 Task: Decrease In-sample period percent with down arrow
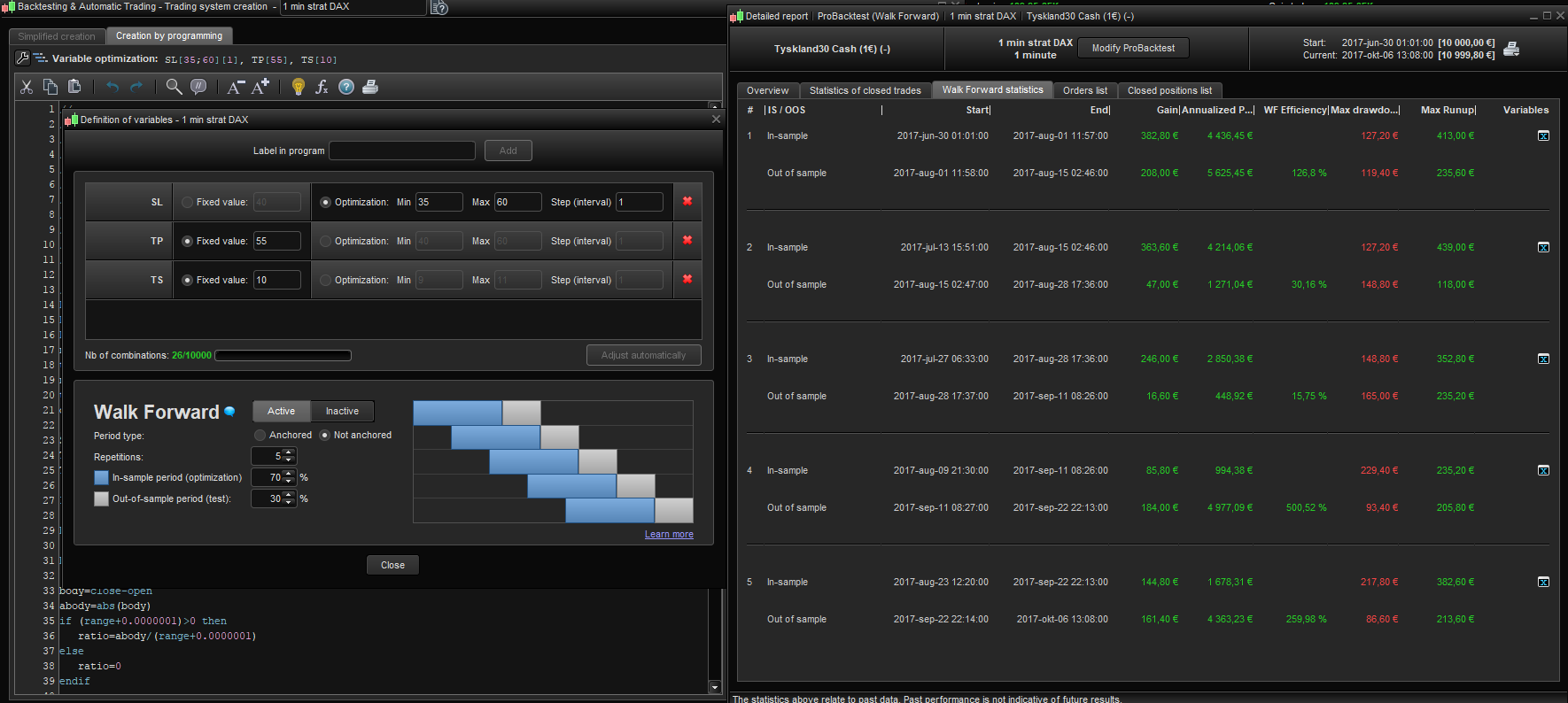click(x=289, y=481)
